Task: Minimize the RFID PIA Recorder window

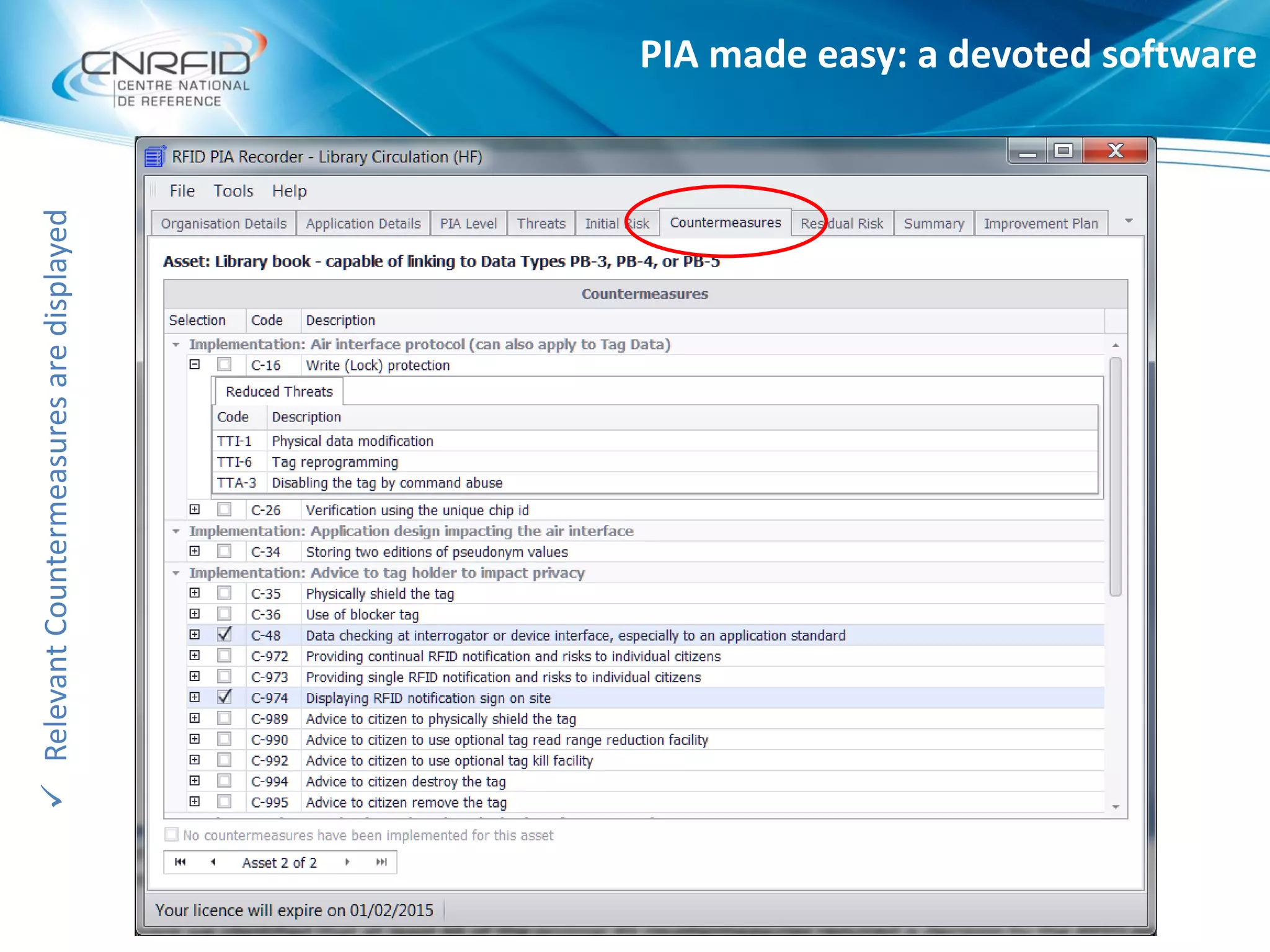Action: [x=1028, y=151]
